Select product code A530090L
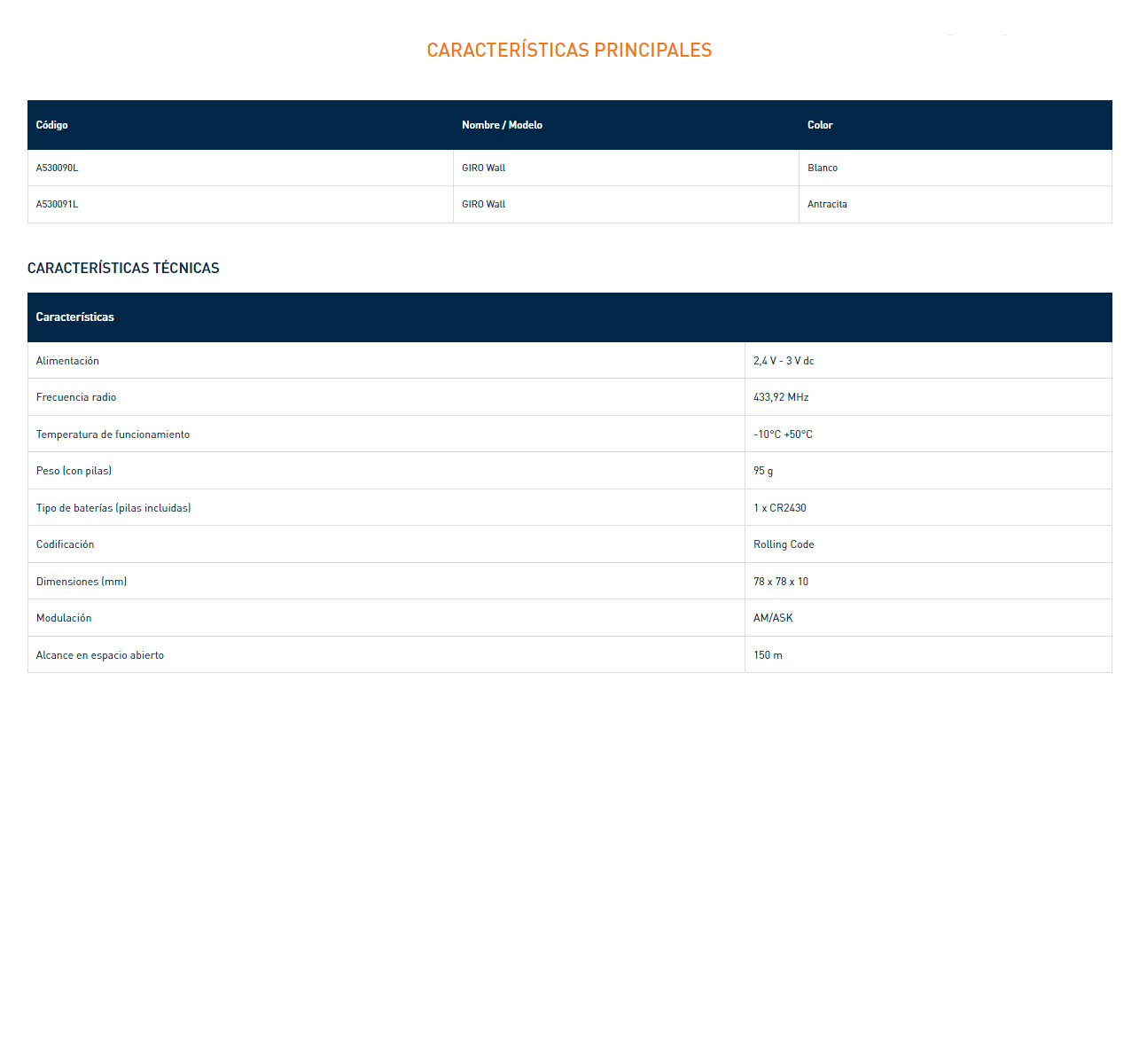Image resolution: width=1139 pixels, height=1064 pixels. pyautogui.click(x=58, y=168)
